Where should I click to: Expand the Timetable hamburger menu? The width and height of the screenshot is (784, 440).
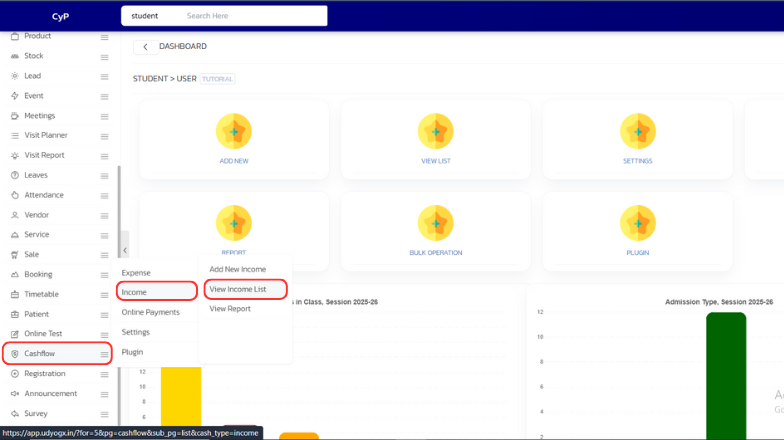[104, 295]
